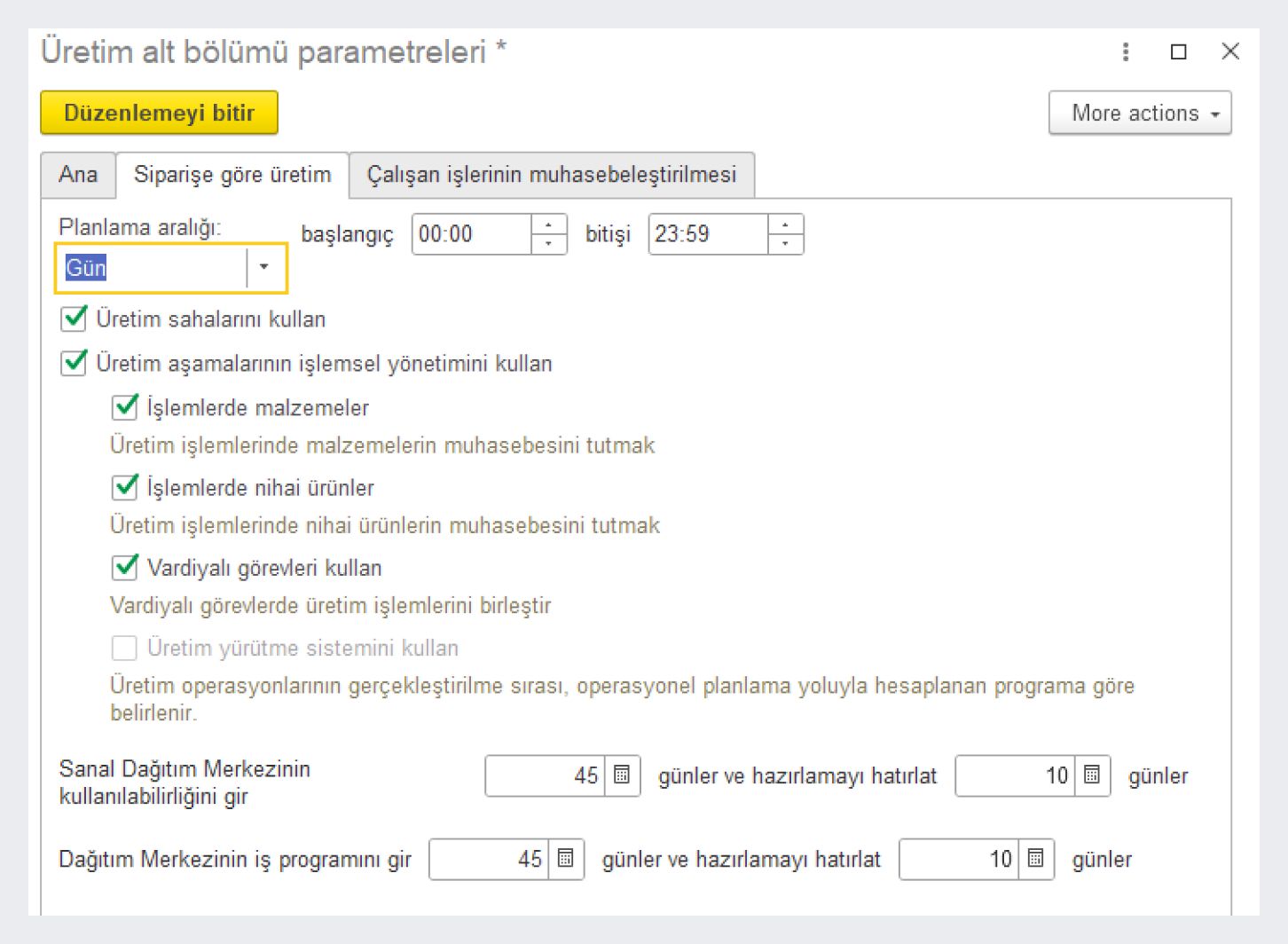Decrease the bitişi time with down arrow

point(785,244)
